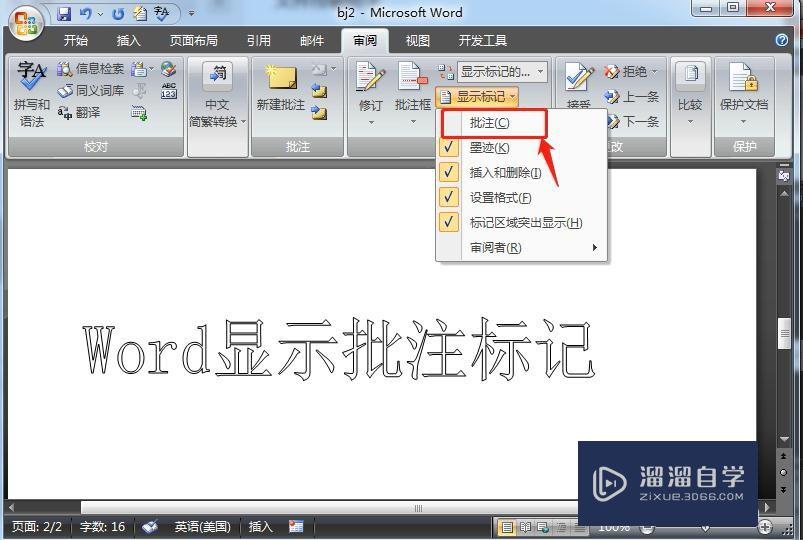Click the zoom in plus button
This screenshot has width=803, height=540.
765,527
